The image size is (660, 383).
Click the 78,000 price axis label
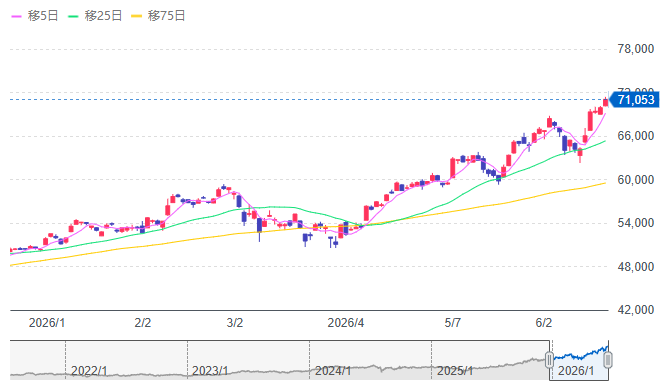point(636,49)
